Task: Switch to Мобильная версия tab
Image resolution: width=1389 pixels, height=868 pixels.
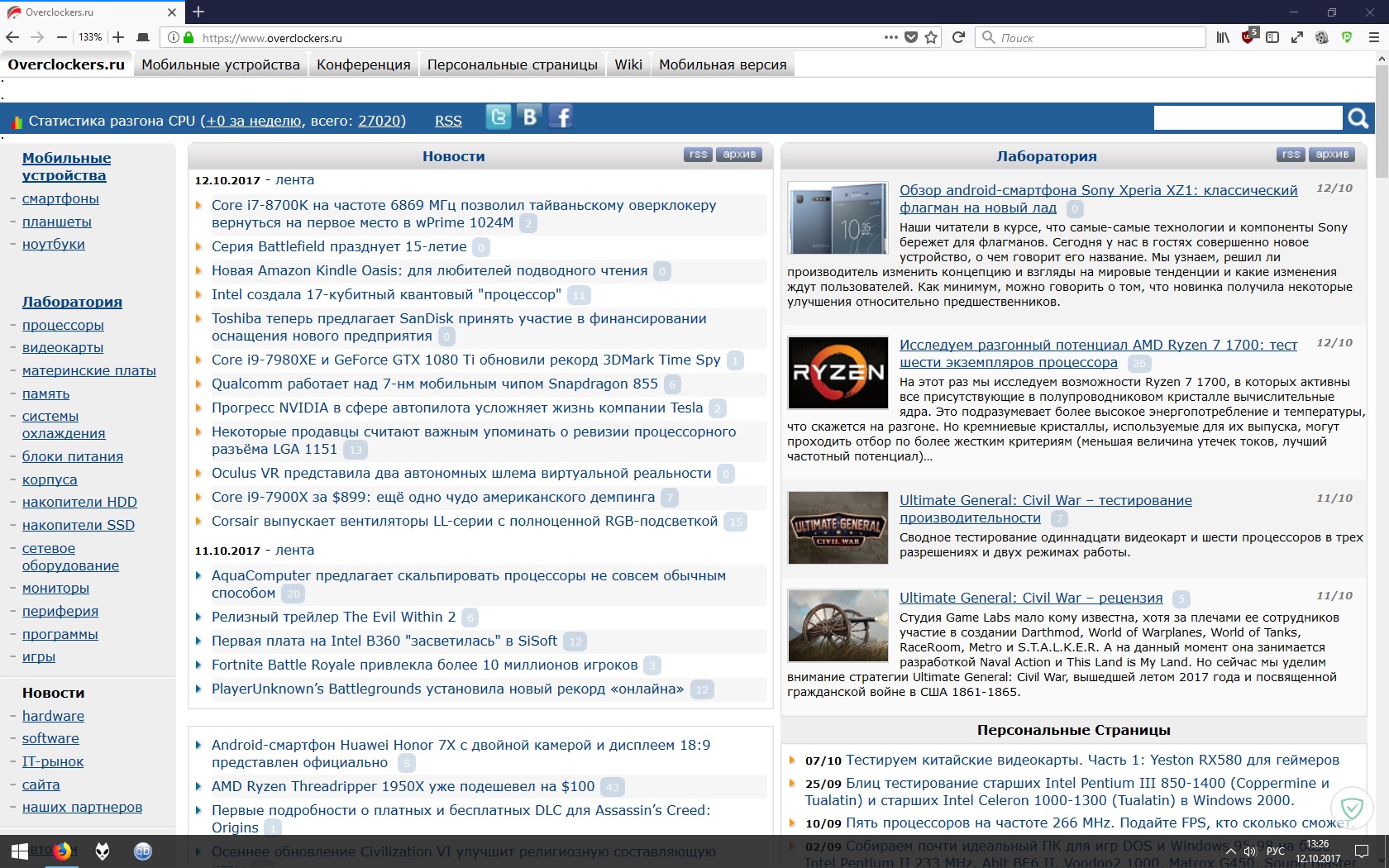Action: coord(723,64)
